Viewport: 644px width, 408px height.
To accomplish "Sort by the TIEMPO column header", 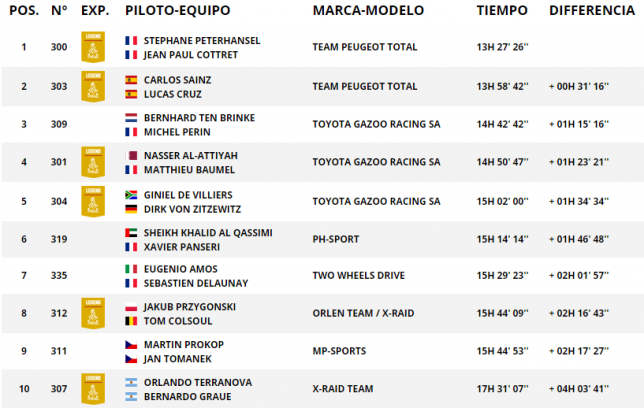I will click(x=502, y=10).
